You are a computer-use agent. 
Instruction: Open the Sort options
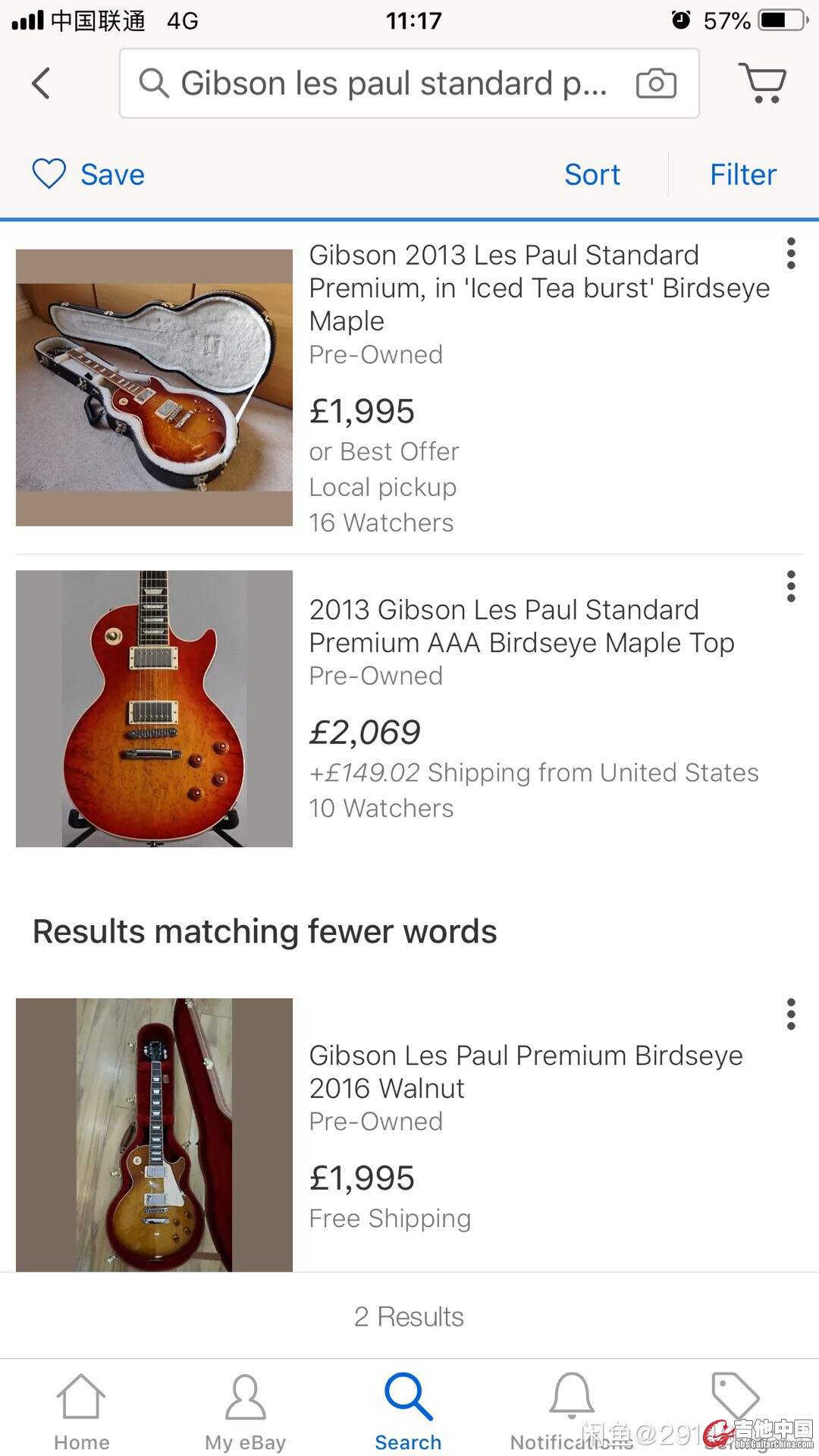point(592,175)
